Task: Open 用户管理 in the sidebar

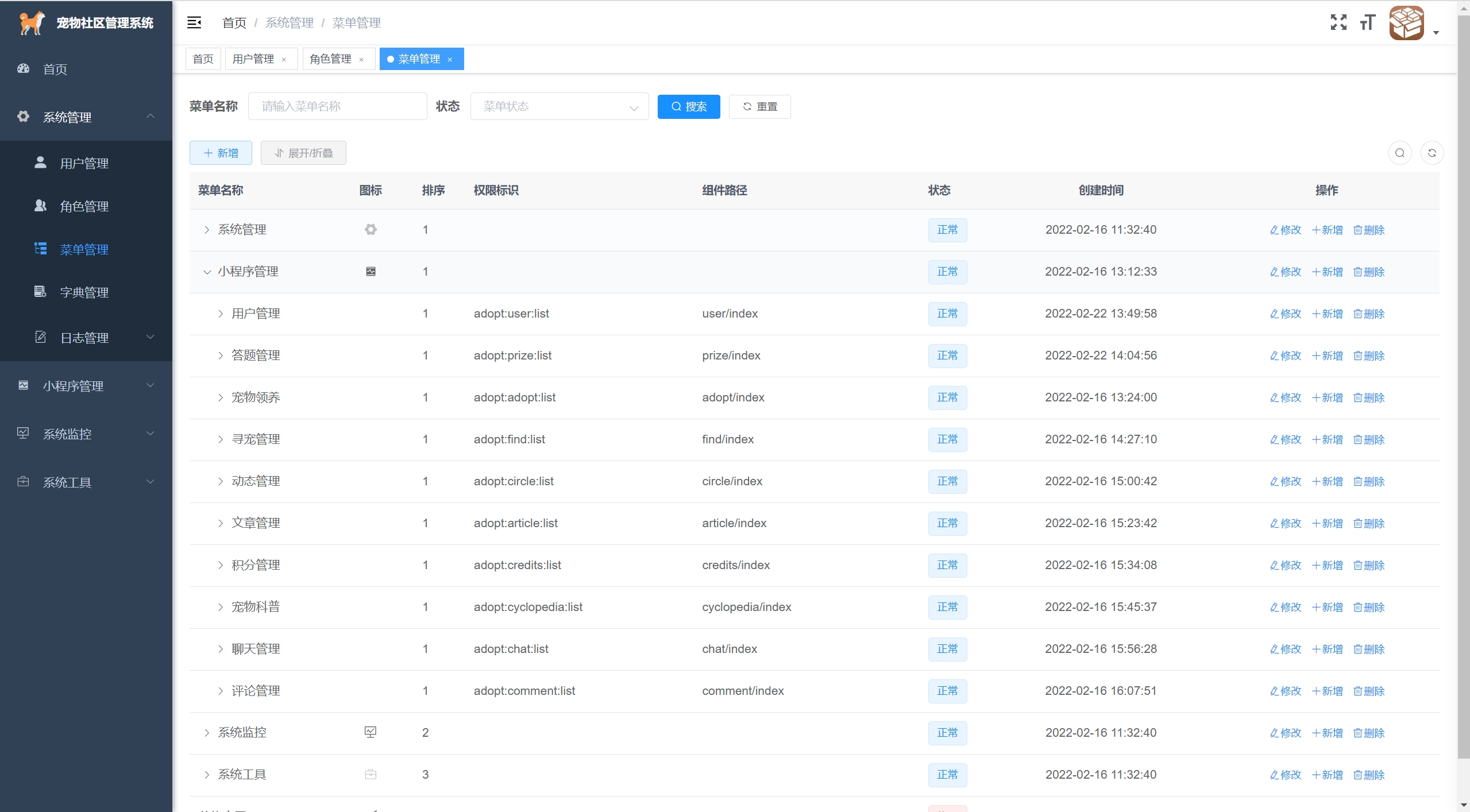Action: pos(86,163)
